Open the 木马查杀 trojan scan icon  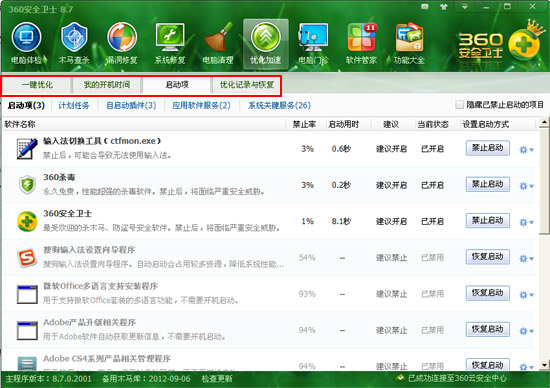coord(74,43)
